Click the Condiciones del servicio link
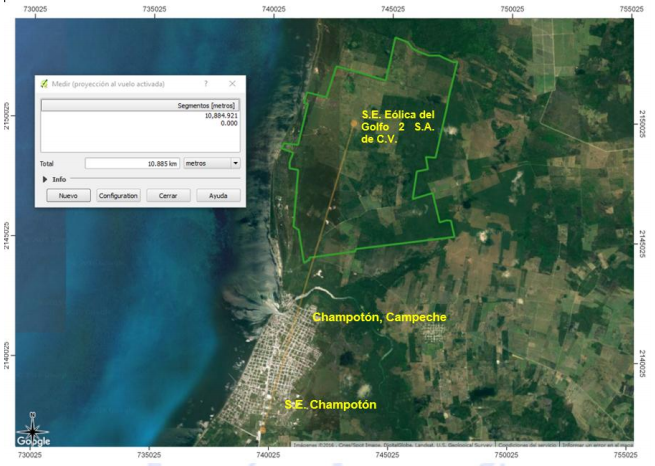Screen dimensions: 655x466 (527, 445)
